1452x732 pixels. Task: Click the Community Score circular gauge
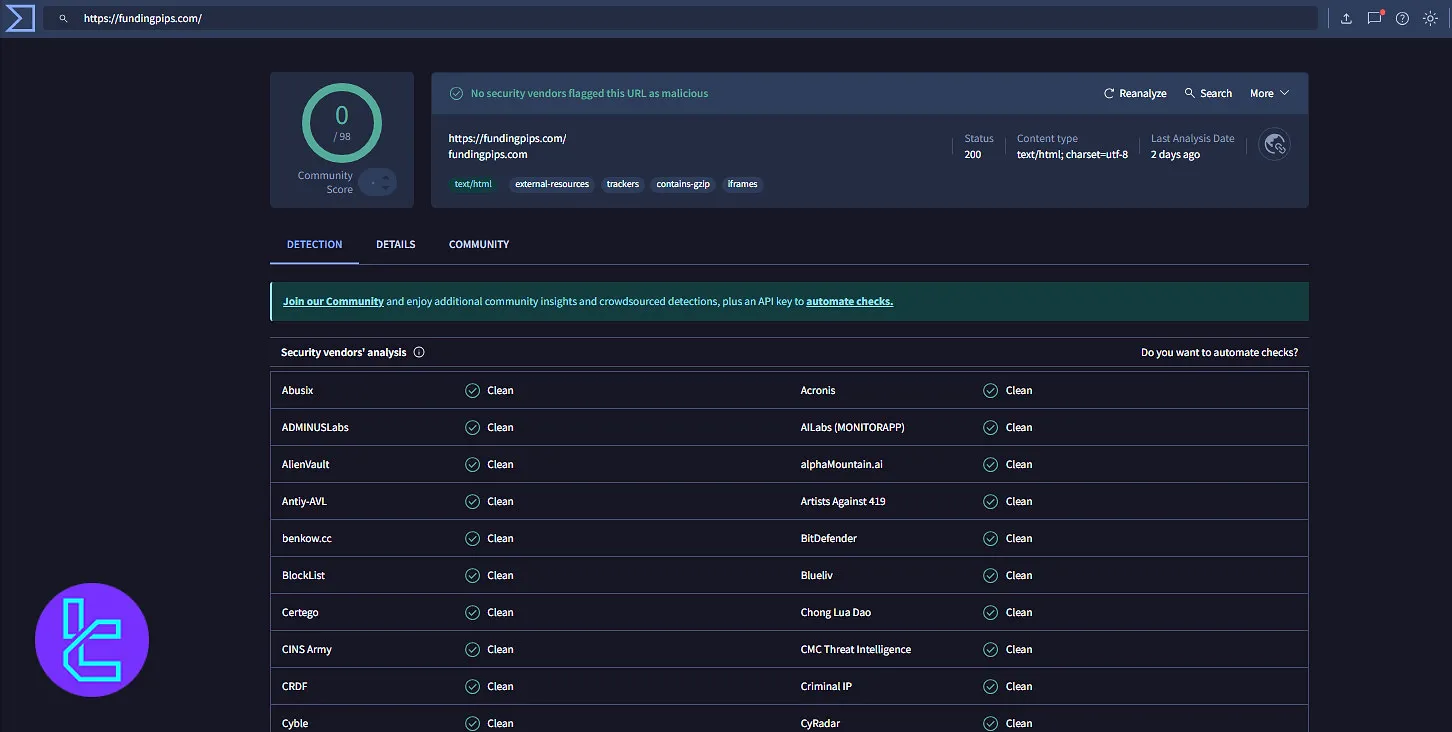(x=342, y=122)
